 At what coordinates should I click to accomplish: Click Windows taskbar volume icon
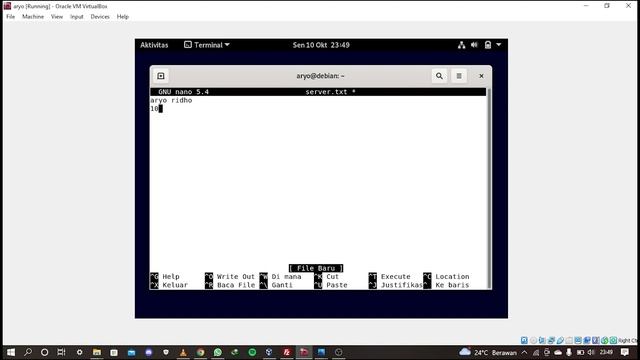pos(591,352)
